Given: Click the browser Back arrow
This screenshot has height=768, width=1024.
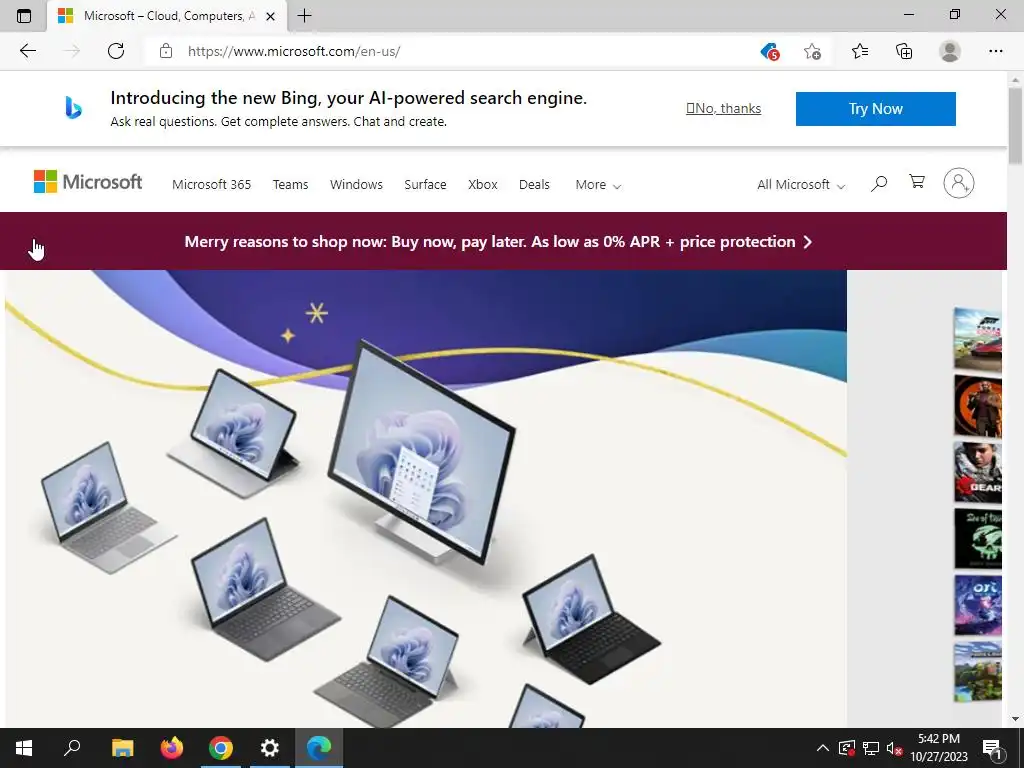Looking at the screenshot, I should point(27,51).
